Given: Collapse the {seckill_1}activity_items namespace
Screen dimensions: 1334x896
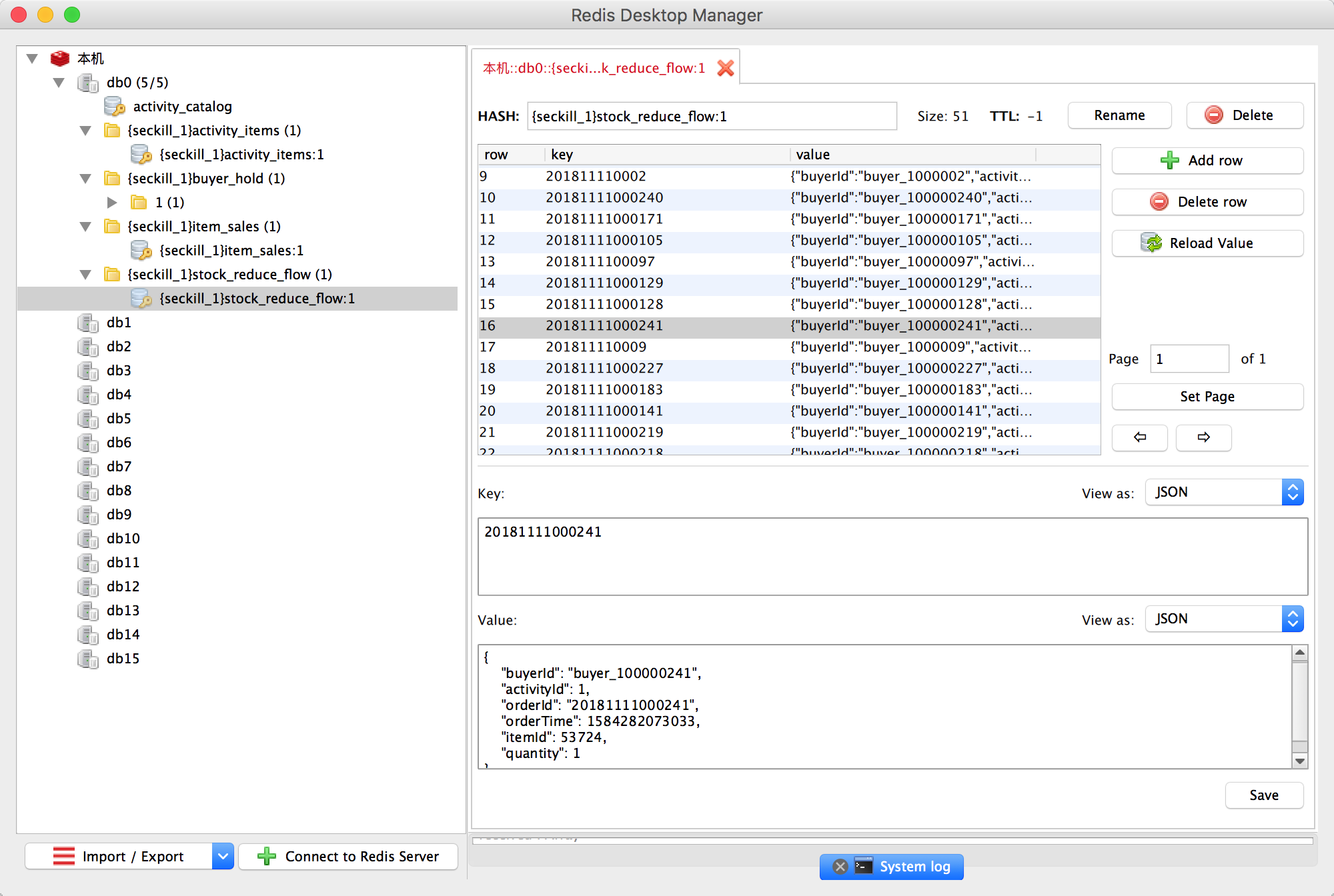Looking at the screenshot, I should click(x=85, y=131).
